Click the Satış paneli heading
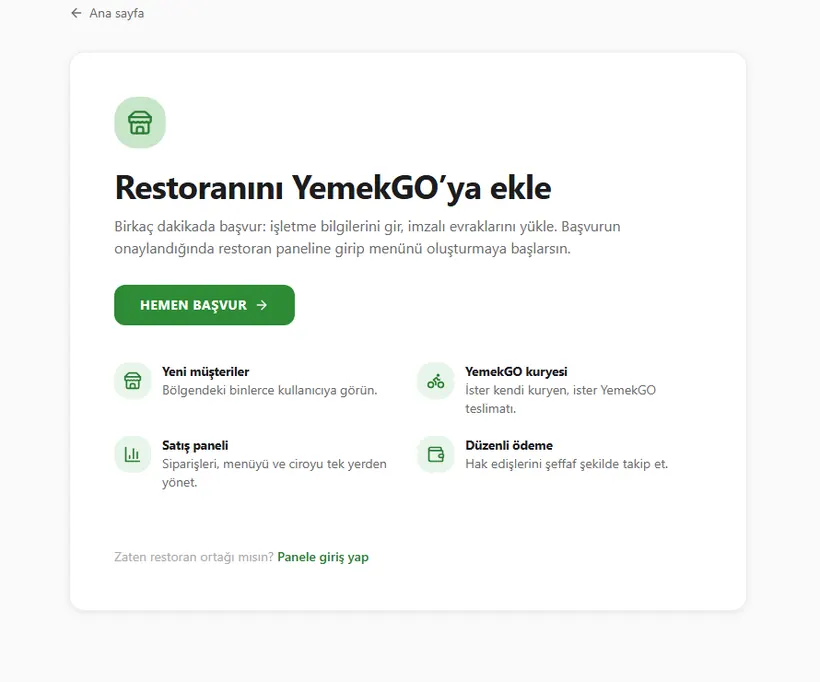Screen dimensions: 820x682 coord(195,446)
